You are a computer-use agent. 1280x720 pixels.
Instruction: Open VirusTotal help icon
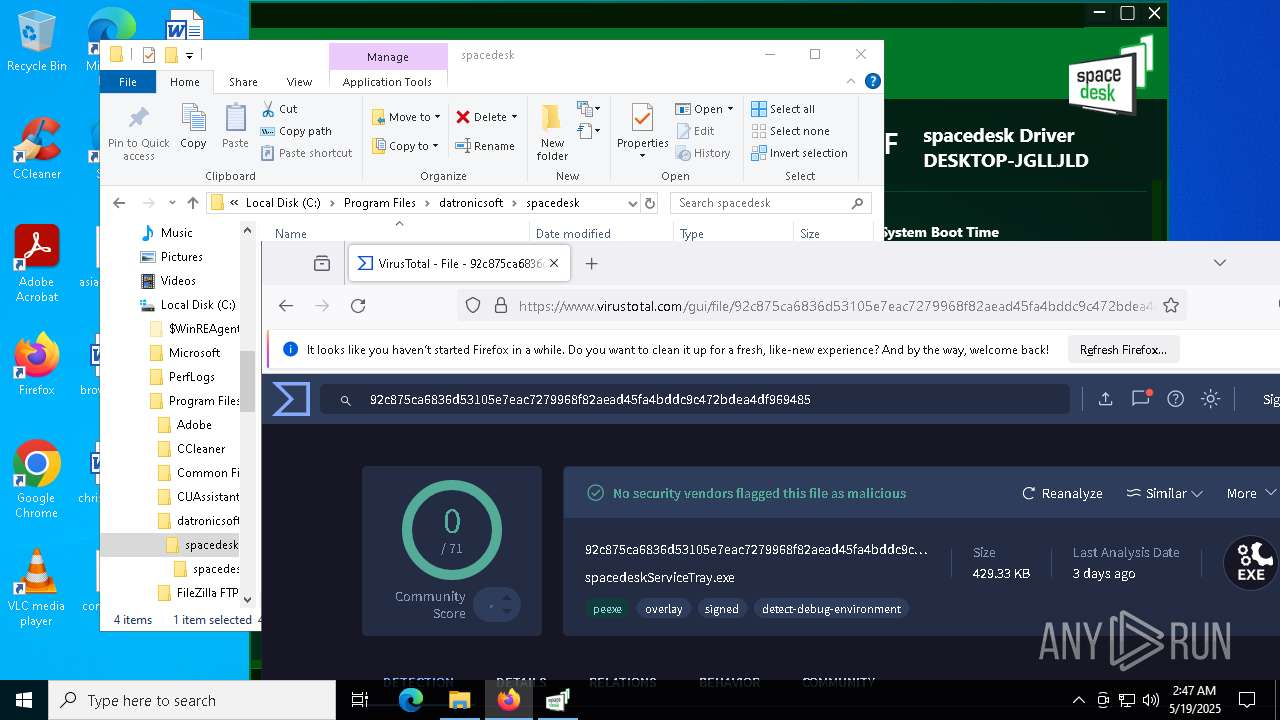1176,399
